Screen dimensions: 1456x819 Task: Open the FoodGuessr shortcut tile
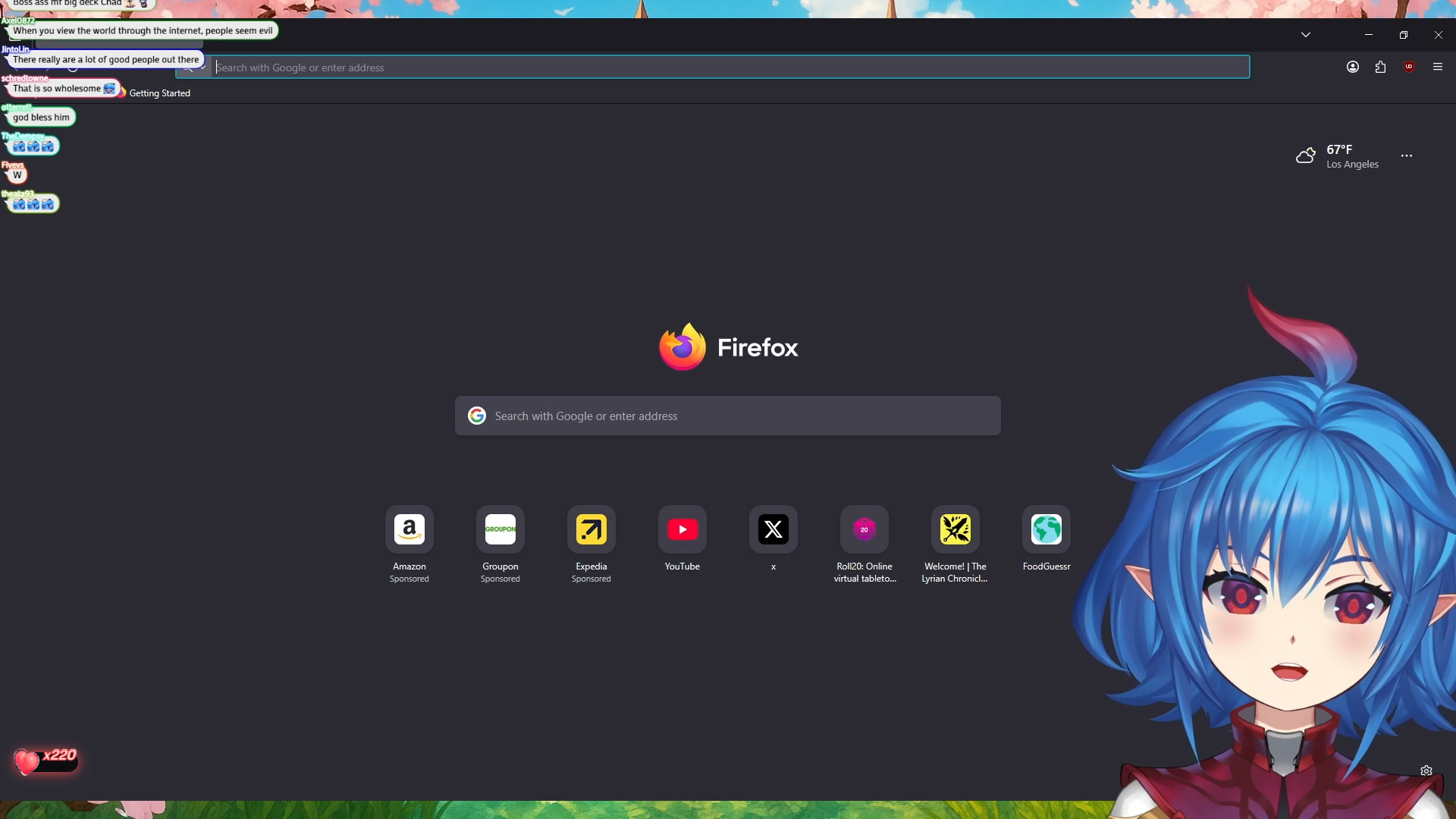pos(1046,529)
